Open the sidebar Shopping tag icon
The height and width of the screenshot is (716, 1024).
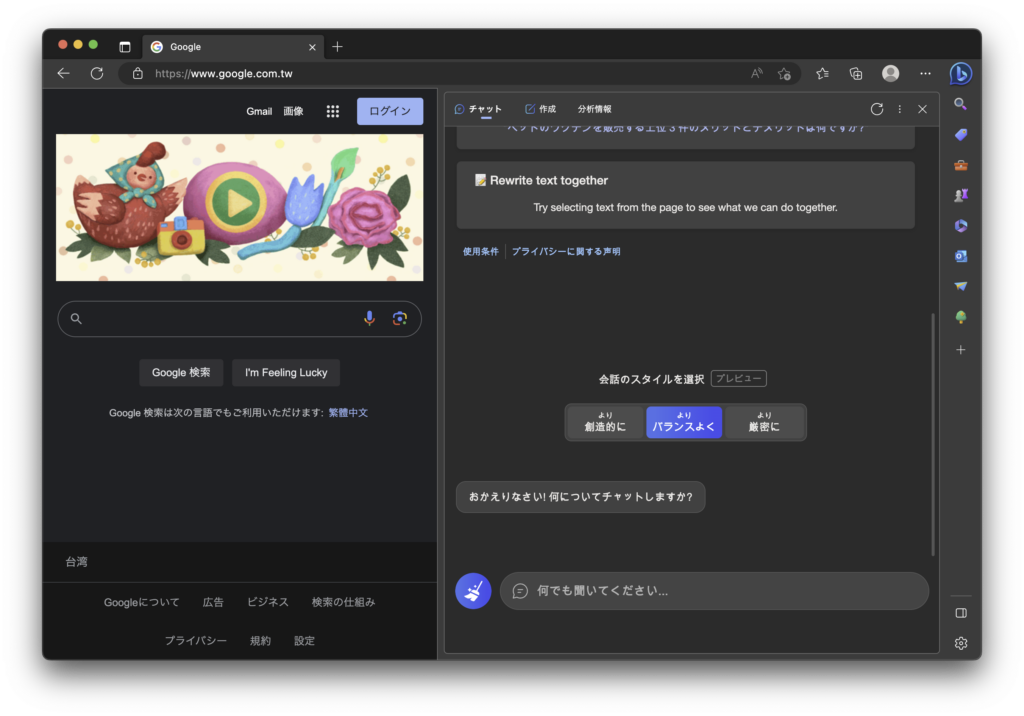coord(960,135)
